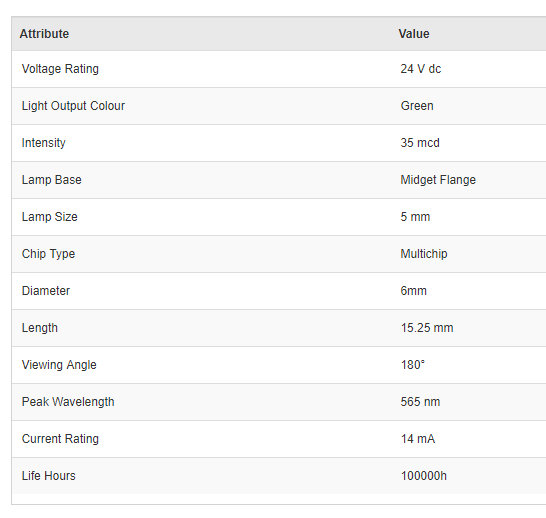546x518 pixels.
Task: Click the 6mm Diameter value
Action: pos(413,291)
